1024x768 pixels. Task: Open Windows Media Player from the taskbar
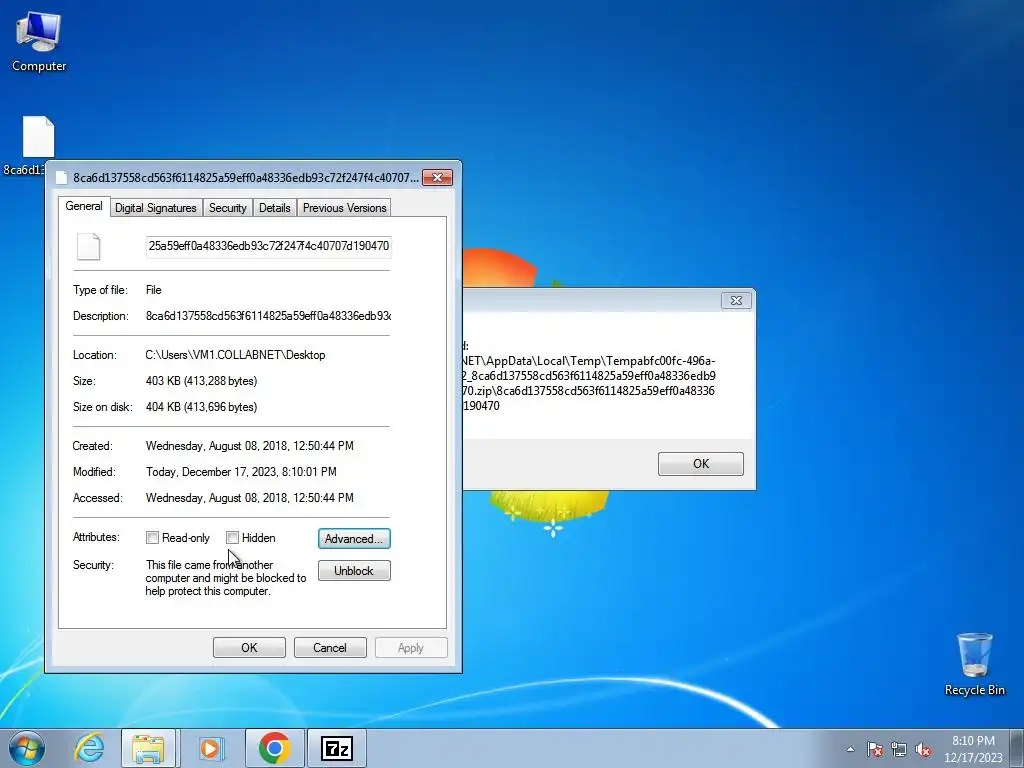pyautogui.click(x=210, y=748)
